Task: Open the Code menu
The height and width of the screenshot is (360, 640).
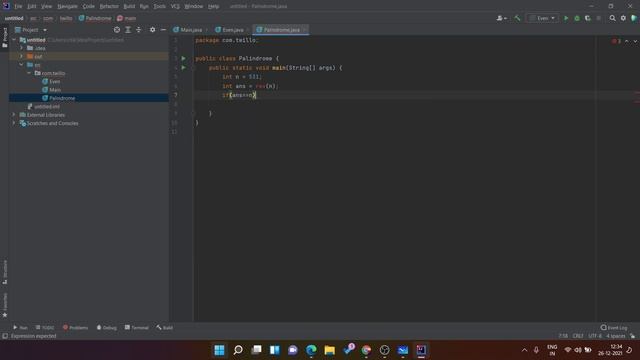Action: (x=88, y=7)
